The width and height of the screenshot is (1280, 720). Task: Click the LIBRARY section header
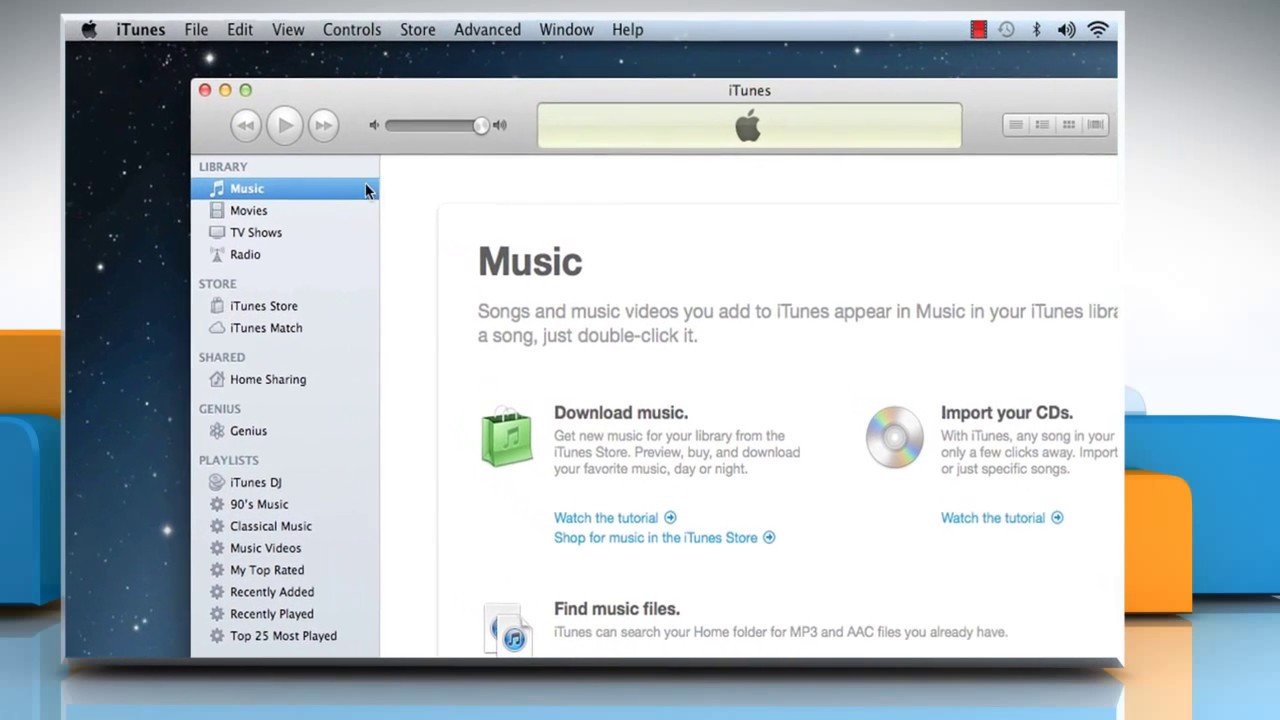pos(223,167)
